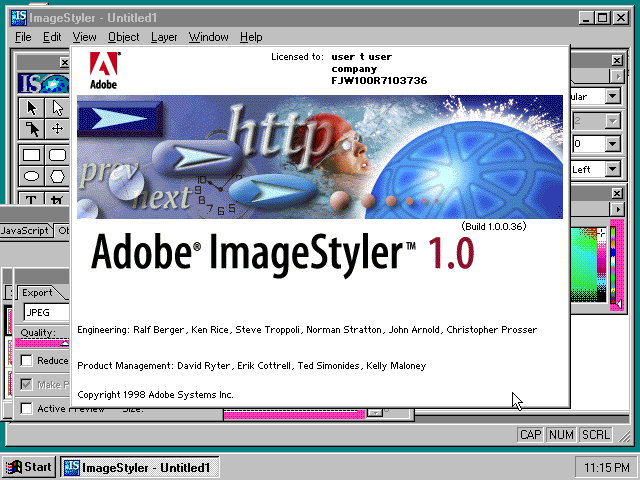The image size is (640, 480).
Task: Expand the disabled dropdown showing 2
Action: tap(612, 121)
